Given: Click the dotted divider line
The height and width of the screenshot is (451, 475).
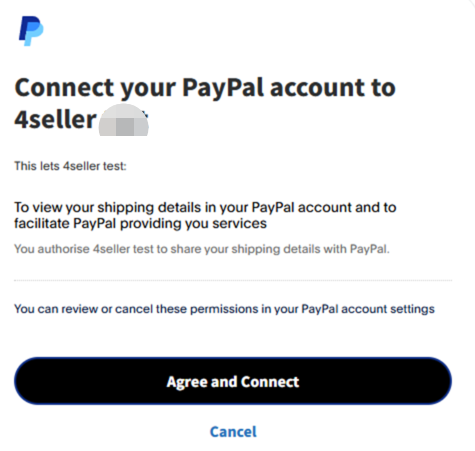Looking at the screenshot, I should point(233,281).
